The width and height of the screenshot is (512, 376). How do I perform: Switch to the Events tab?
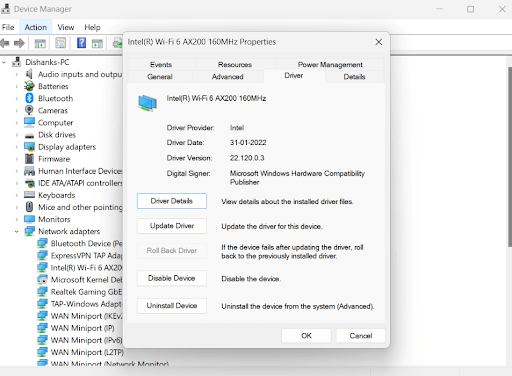pyautogui.click(x=161, y=65)
